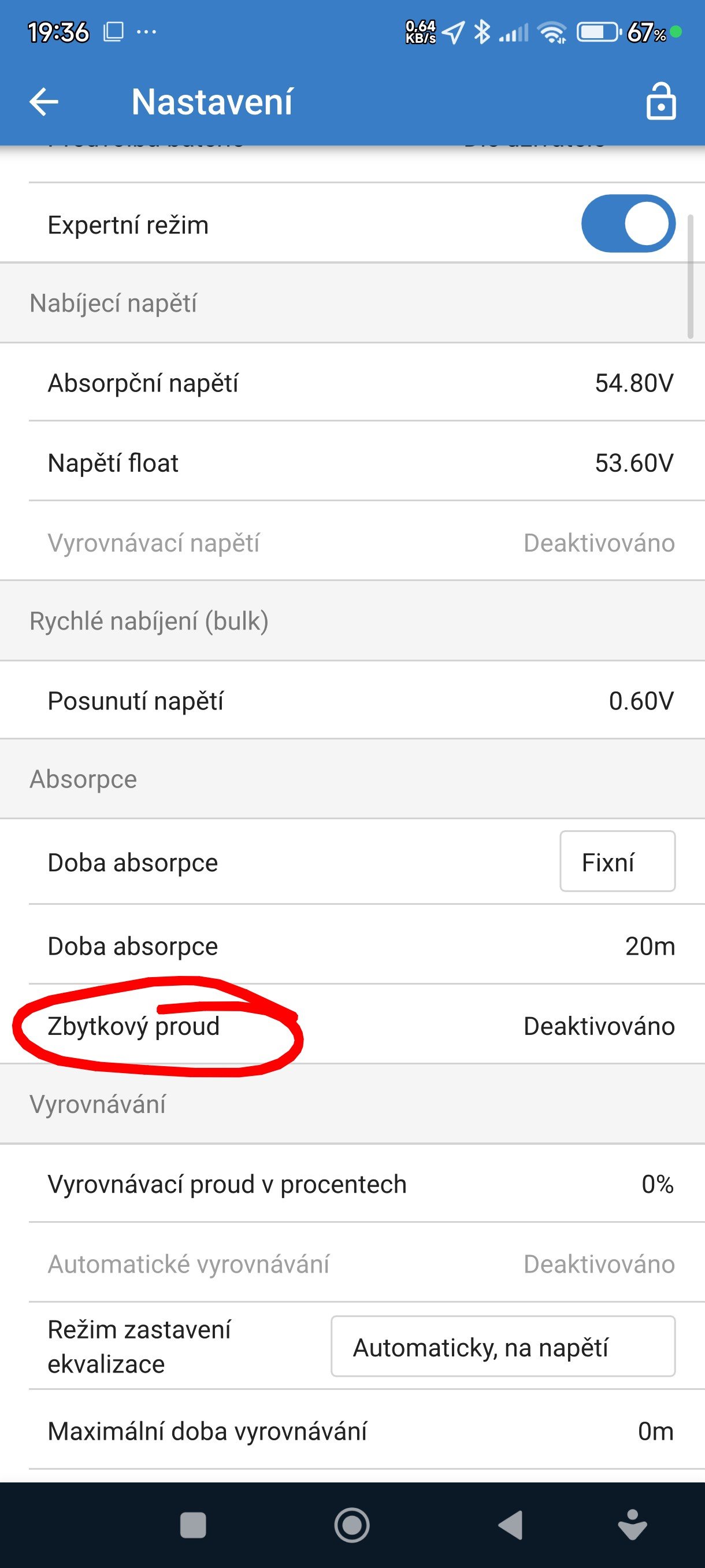Tap the Android back triangle button

click(x=510, y=1525)
